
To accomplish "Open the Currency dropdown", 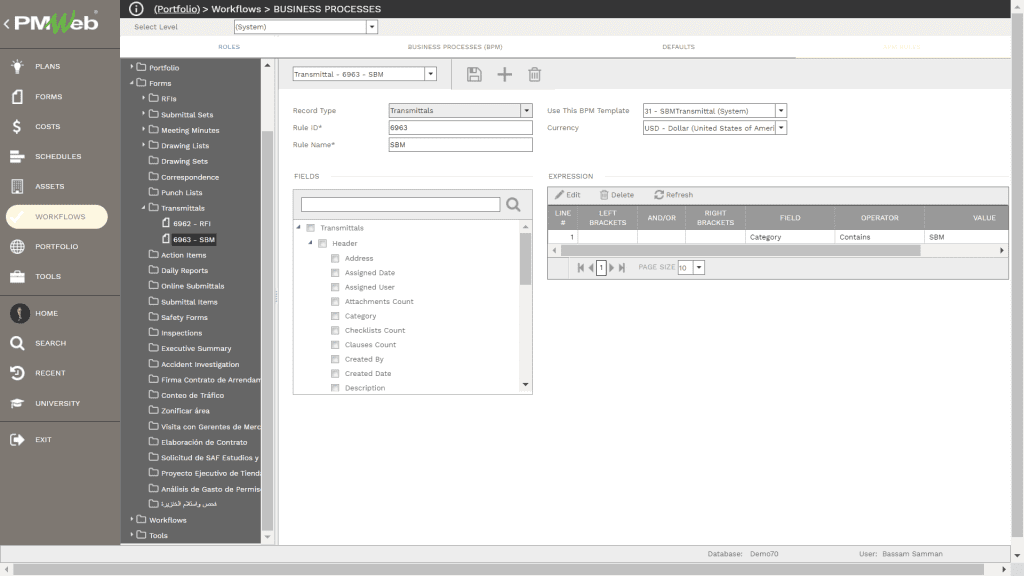I will (x=781, y=128).
